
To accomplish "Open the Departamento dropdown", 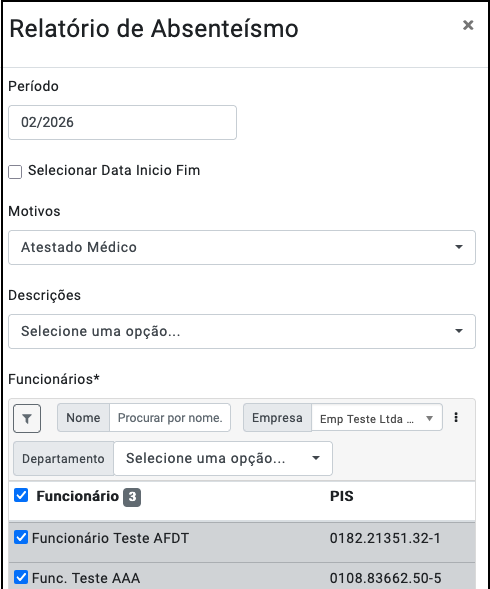I will click(223, 458).
